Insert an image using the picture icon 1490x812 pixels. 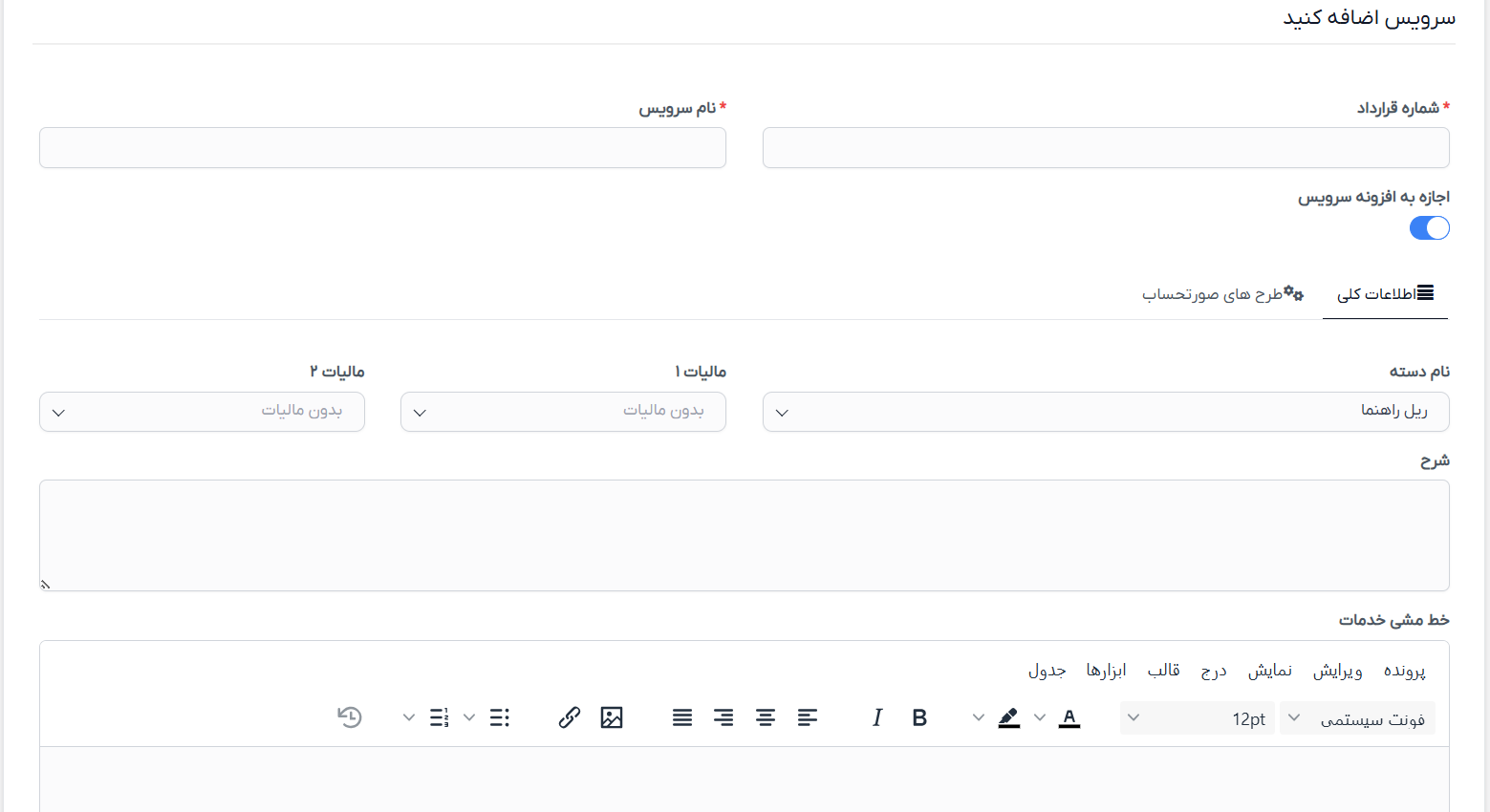(x=612, y=717)
